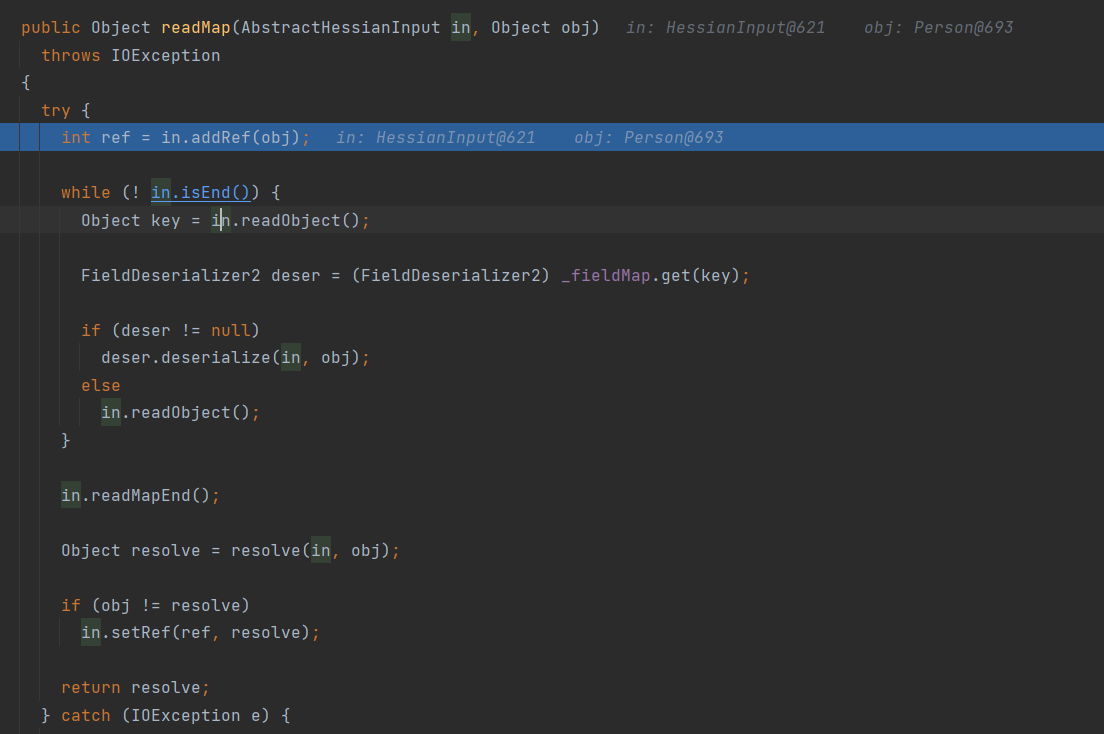
Task: Click the return resolve statement
Action: (135, 688)
